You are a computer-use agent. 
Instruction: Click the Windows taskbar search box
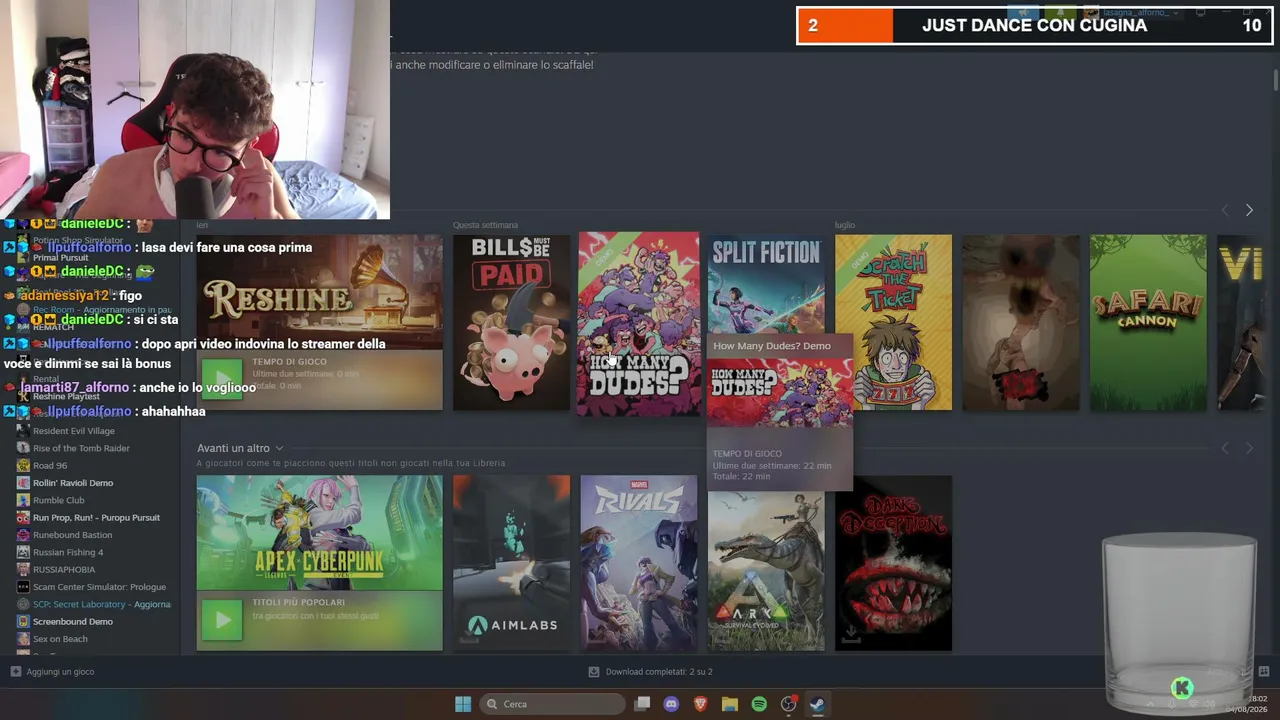pos(552,704)
